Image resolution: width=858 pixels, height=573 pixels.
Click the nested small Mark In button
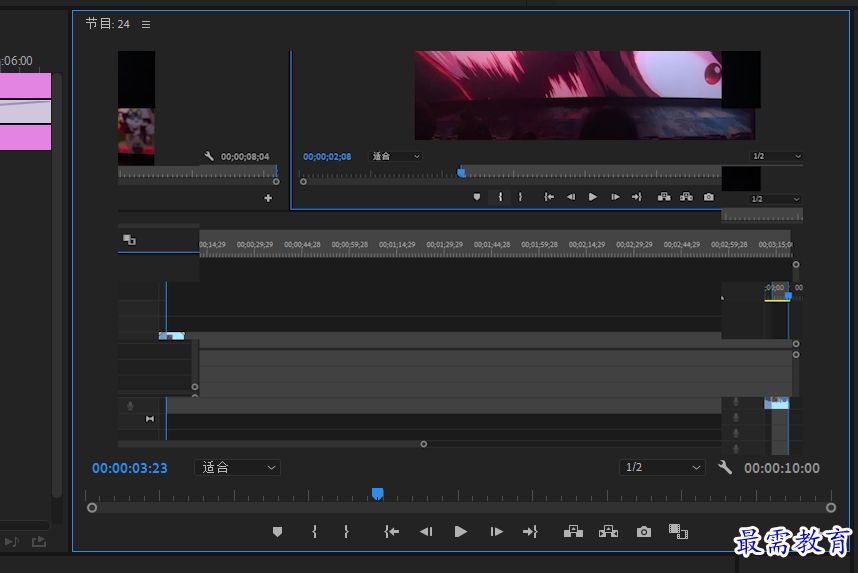pyautogui.click(x=500, y=197)
